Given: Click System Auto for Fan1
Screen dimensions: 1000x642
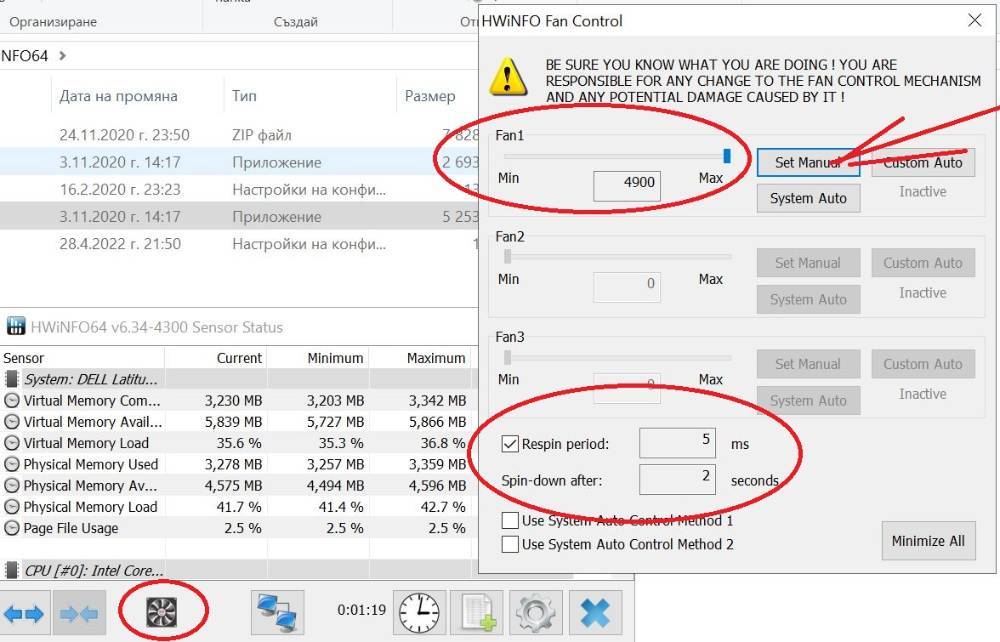Looking at the screenshot, I should point(808,198).
